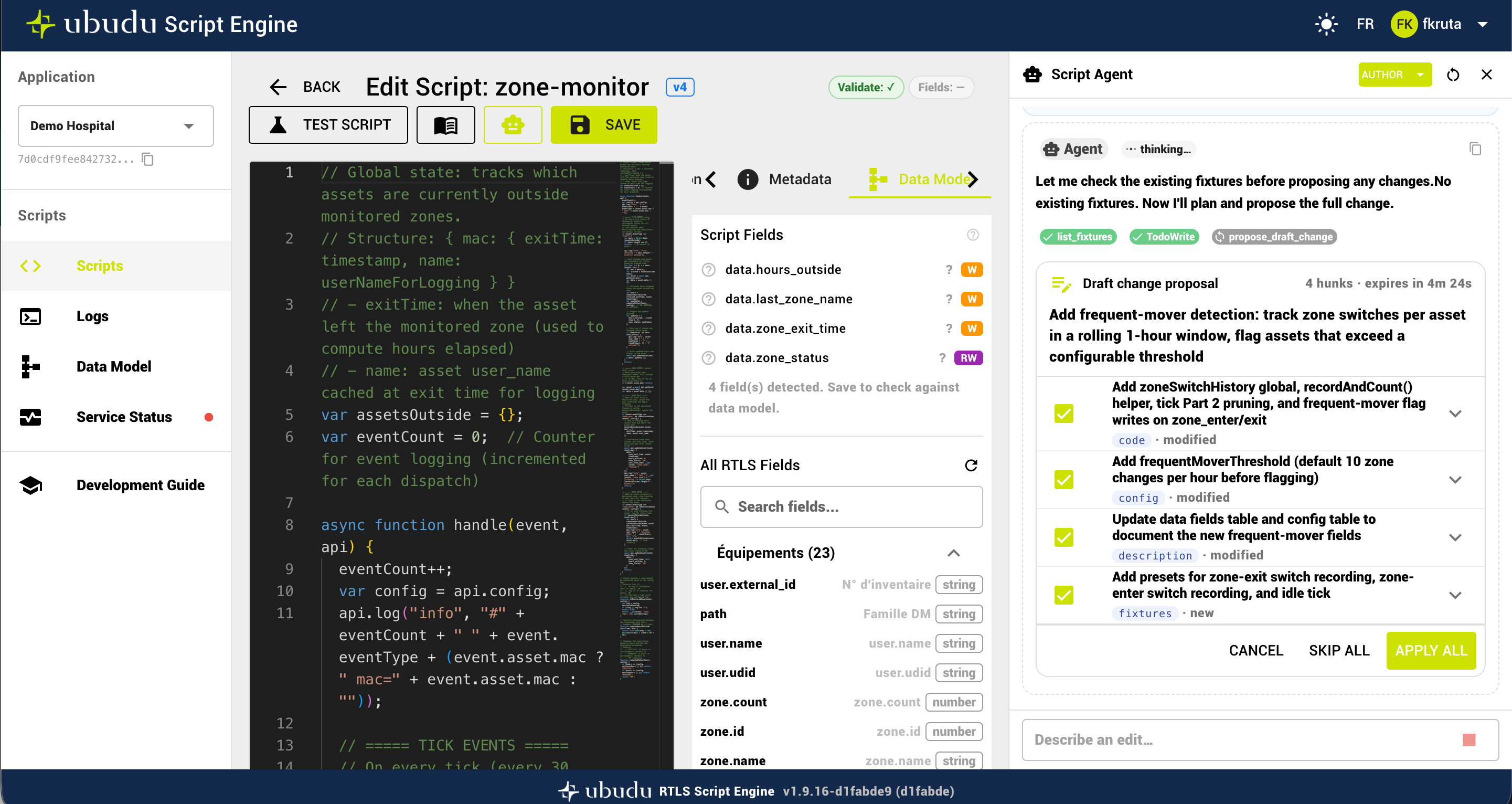
Task: Click help icon beside data.zone_exit_time
Action: click(708, 329)
